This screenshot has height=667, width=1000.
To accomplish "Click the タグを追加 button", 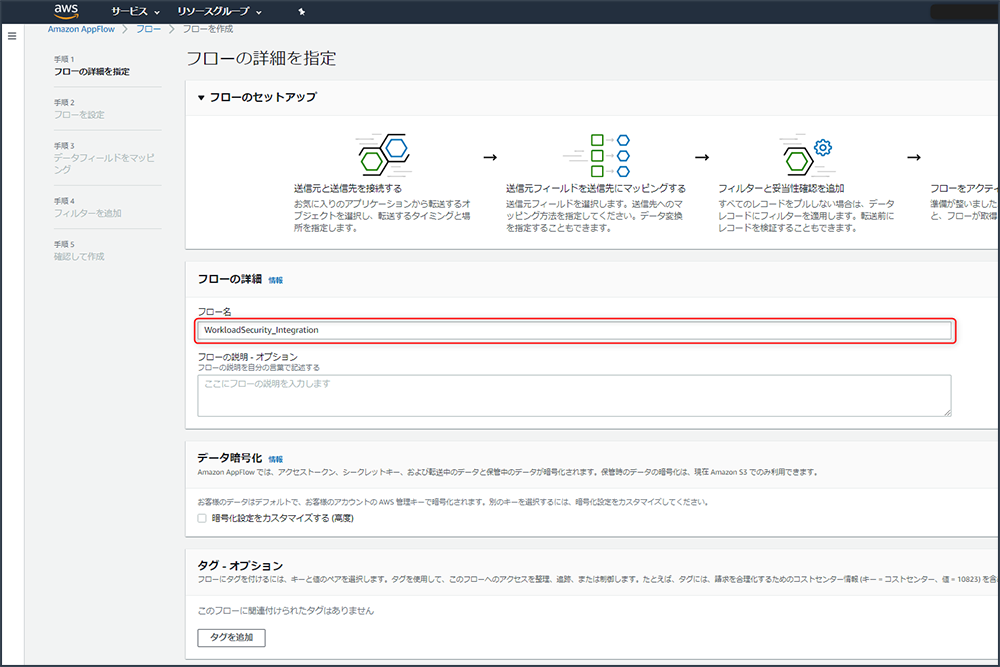I will (x=231, y=638).
